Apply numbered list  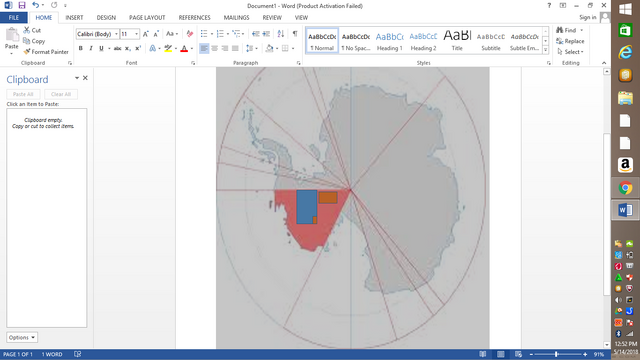click(x=220, y=34)
